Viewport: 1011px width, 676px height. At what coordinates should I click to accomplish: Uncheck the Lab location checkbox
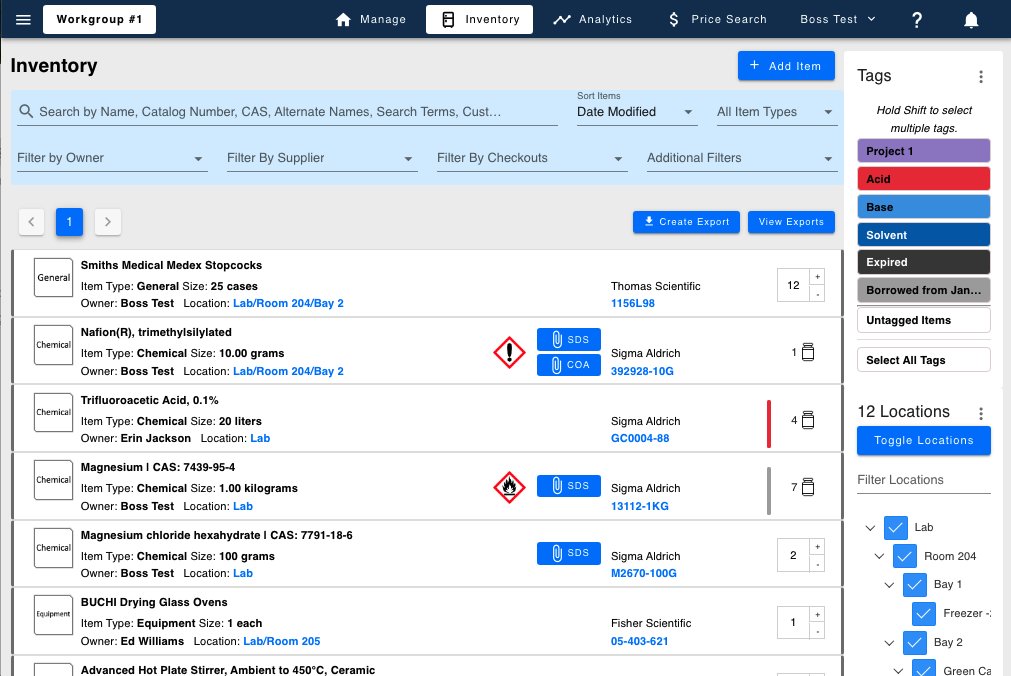click(x=896, y=528)
